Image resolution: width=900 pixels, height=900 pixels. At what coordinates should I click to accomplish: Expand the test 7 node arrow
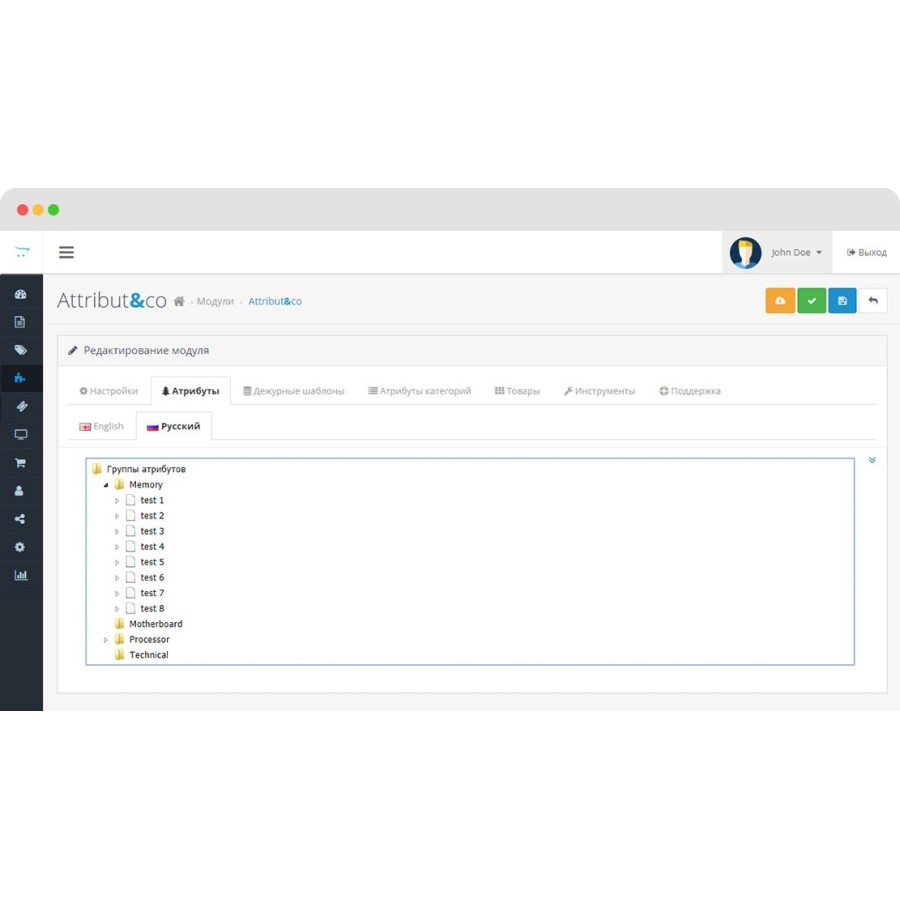tap(117, 593)
